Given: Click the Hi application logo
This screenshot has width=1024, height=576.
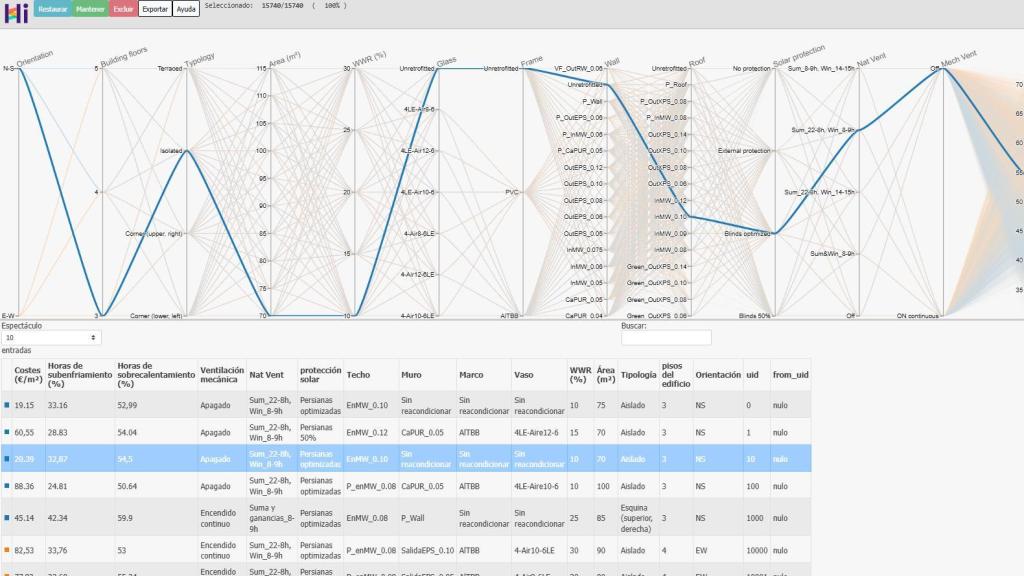Looking at the screenshot, I should [x=15, y=10].
